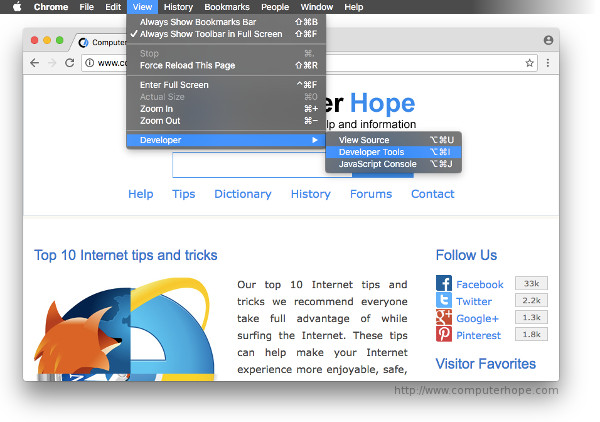Screen dimensions: 600x422
Task: Click the 1.3k Google+ count badge
Action: [x=532, y=317]
